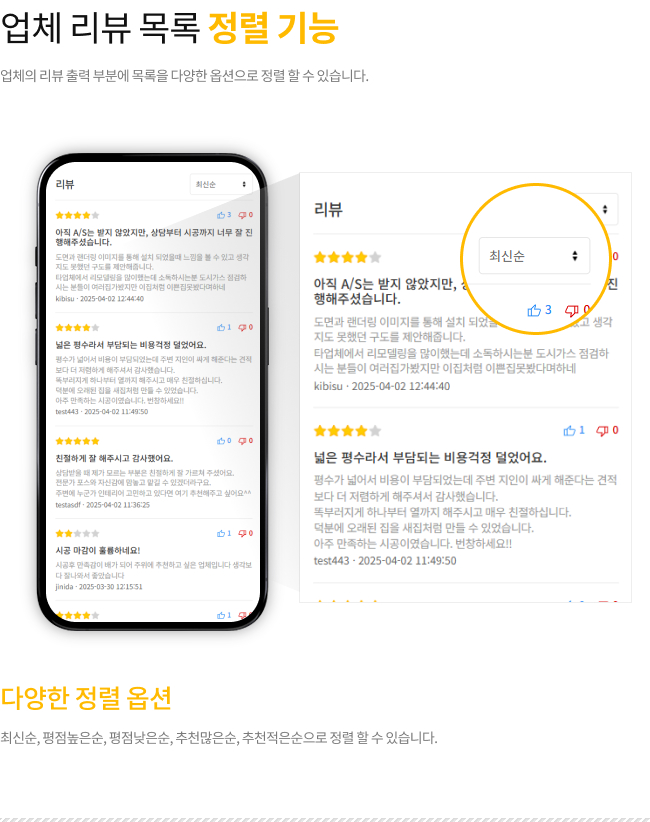Open the magnified 최신순 dropdown inside yellow circle
650x822 pixels.
pos(534,256)
